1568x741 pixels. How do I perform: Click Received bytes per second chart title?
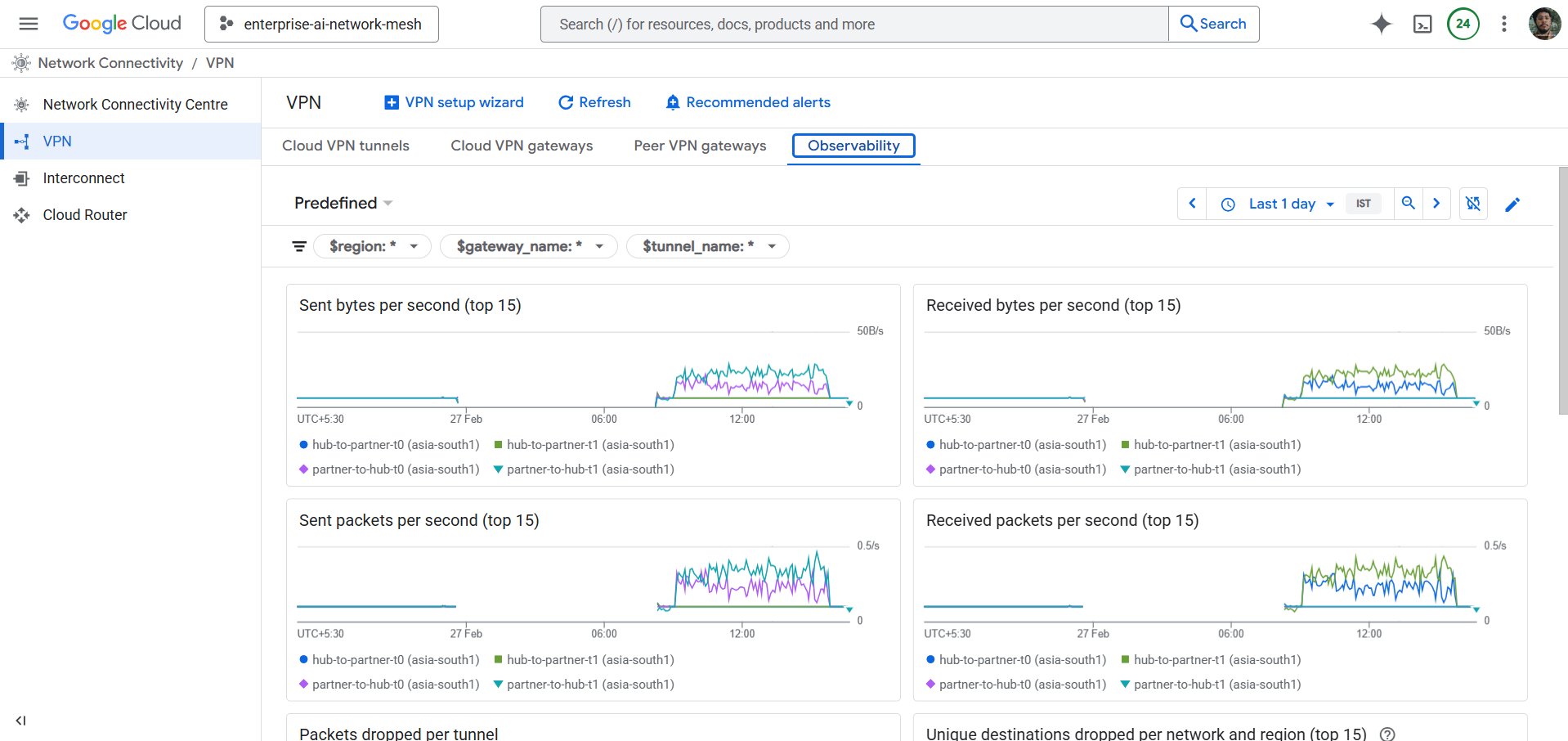1054,305
